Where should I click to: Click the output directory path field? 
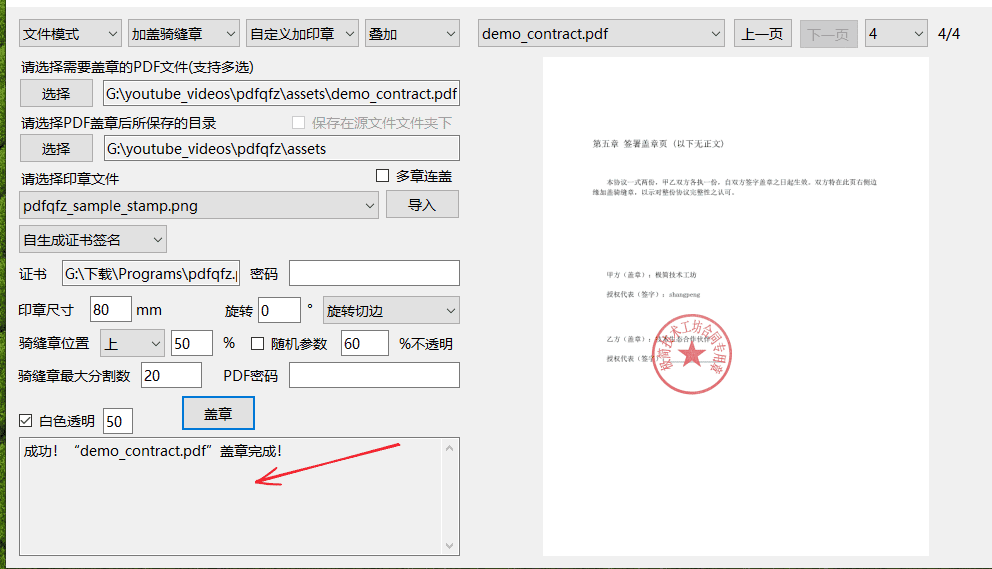[282, 149]
